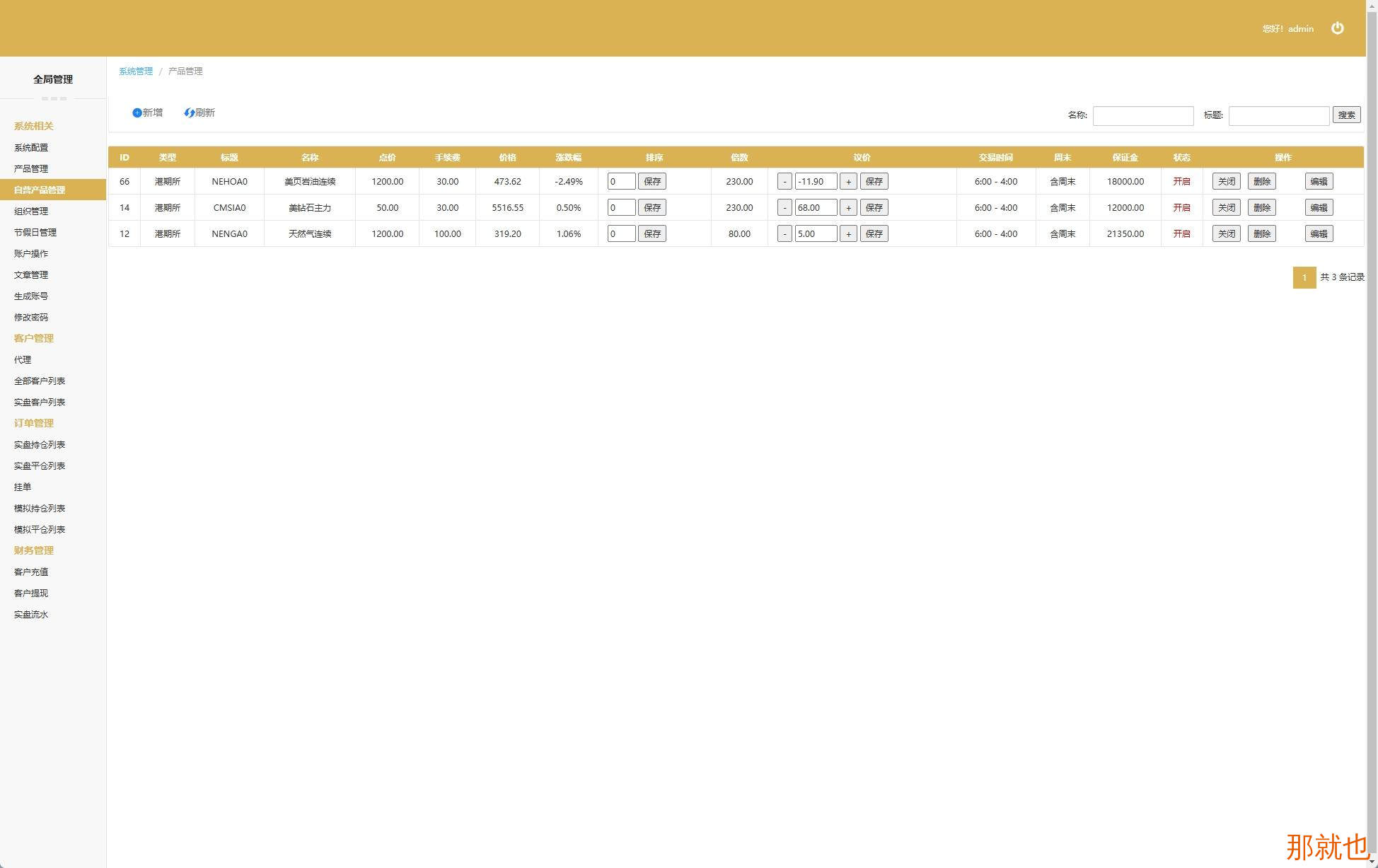Close product 天然气连续 with 关闭 button
Image resolution: width=1378 pixels, height=868 pixels.
pos(1226,233)
